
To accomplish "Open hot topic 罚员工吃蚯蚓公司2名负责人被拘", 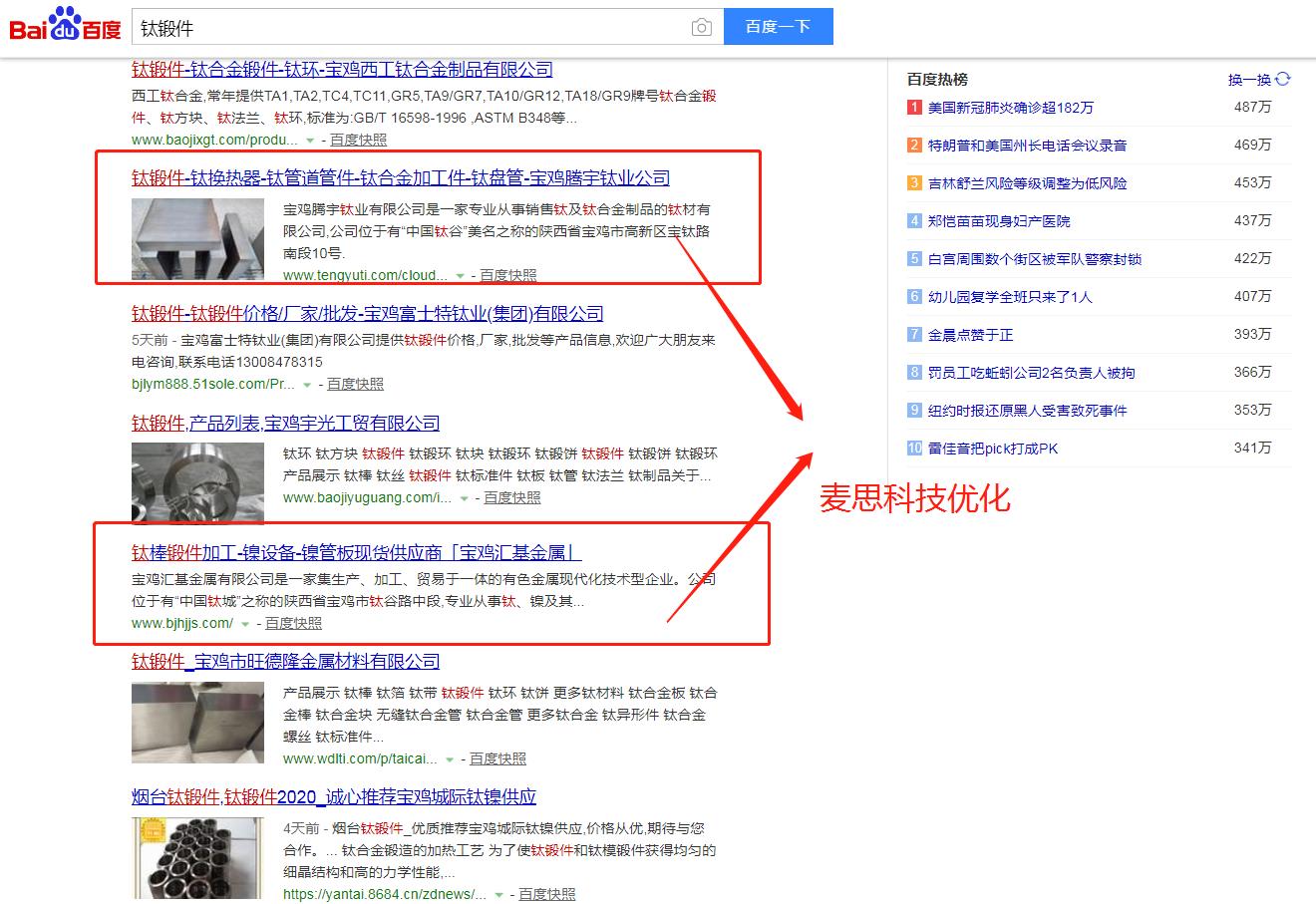I will 1032,373.
